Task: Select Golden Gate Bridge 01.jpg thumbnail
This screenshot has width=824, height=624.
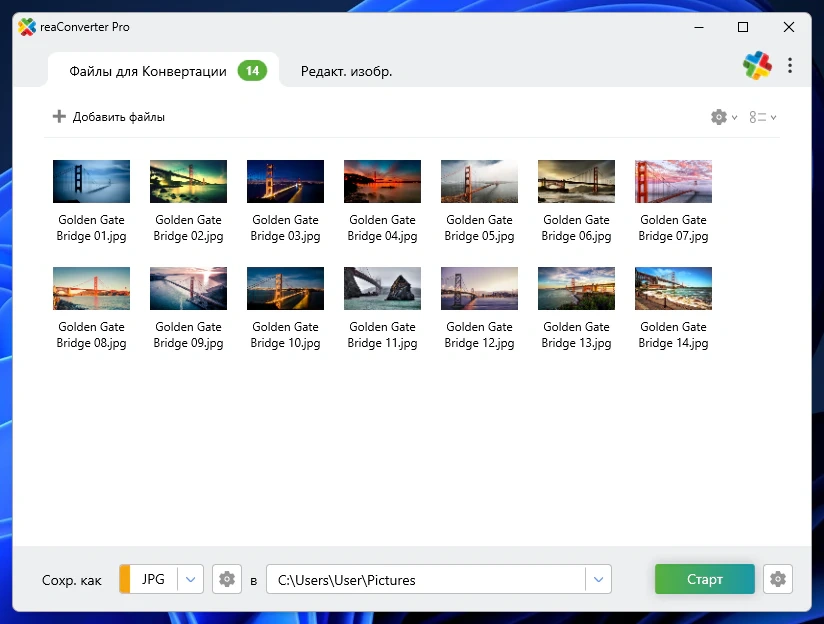Action: click(91, 182)
